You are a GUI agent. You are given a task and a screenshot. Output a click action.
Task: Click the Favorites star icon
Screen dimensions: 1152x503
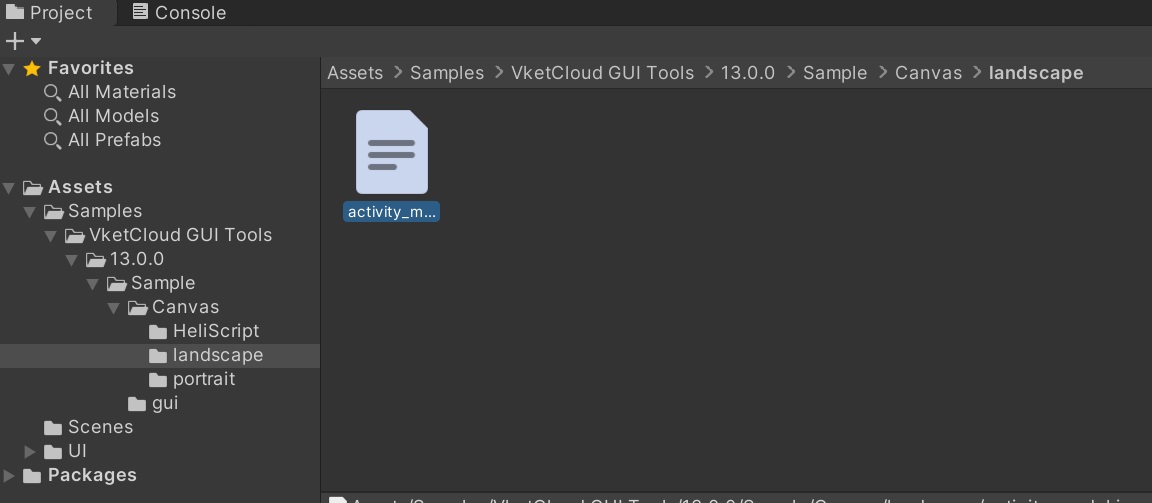[x=32, y=68]
